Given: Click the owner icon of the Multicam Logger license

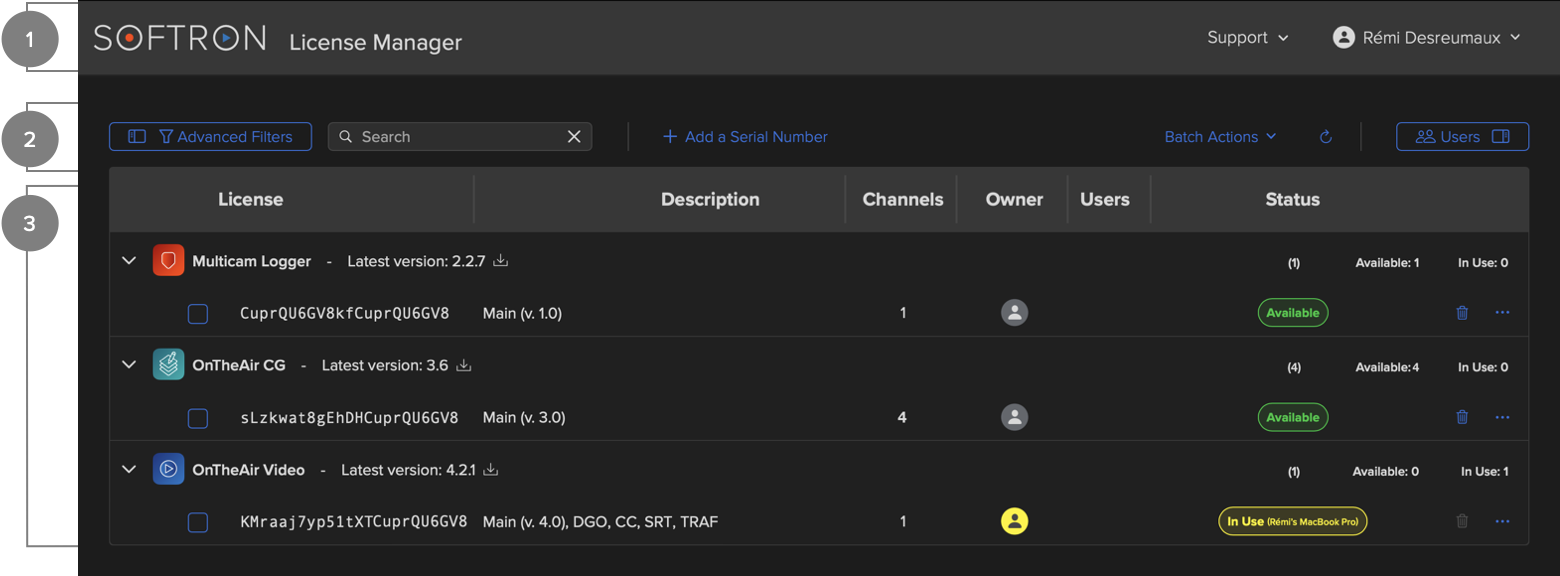Looking at the screenshot, I should click(1014, 313).
